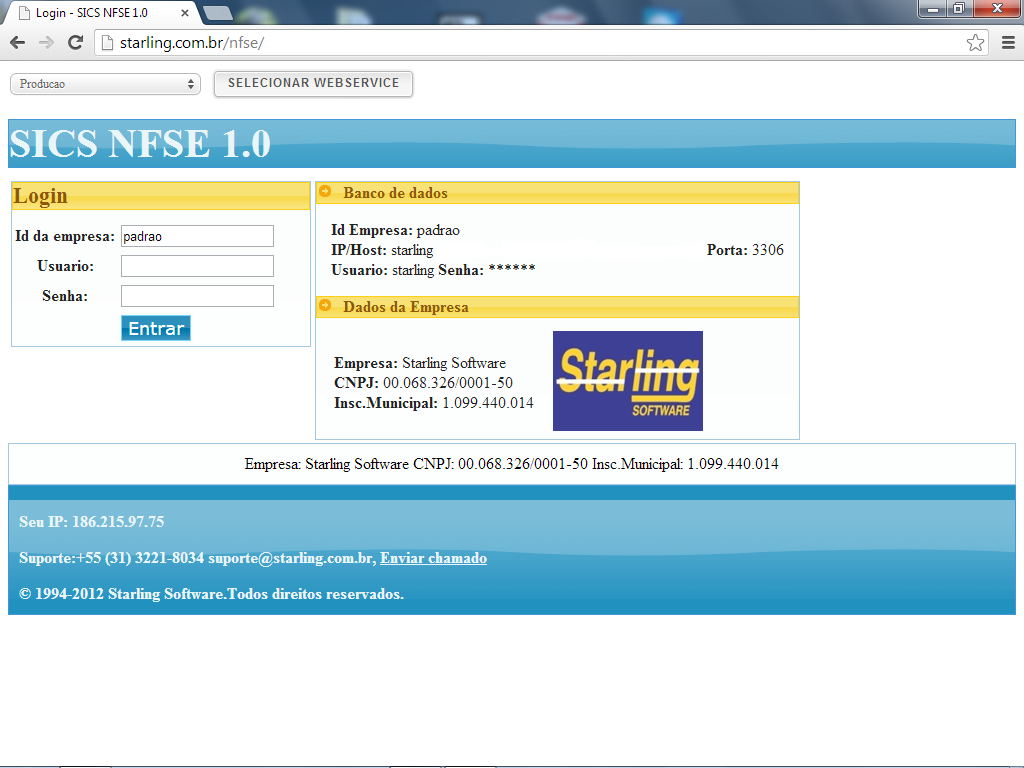Screen dimensions: 1024x768
Task: Focus the Senha password field
Action: [197, 296]
